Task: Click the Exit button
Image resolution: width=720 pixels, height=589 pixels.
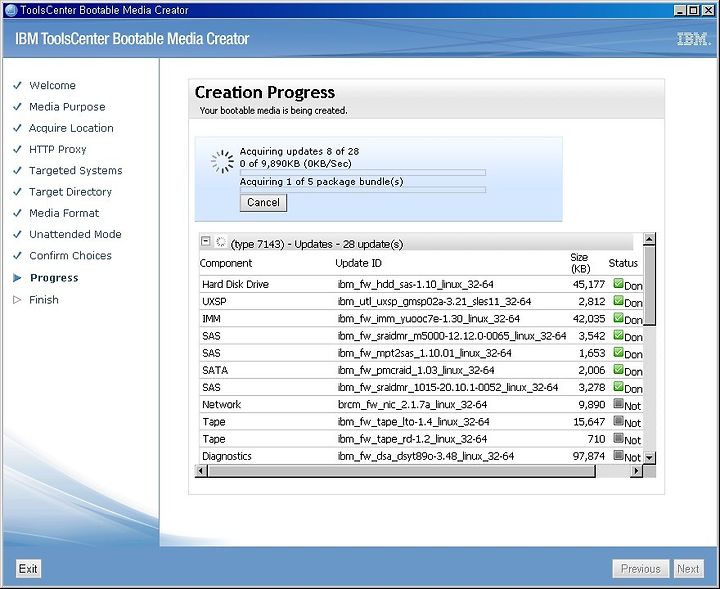Action: [28, 569]
